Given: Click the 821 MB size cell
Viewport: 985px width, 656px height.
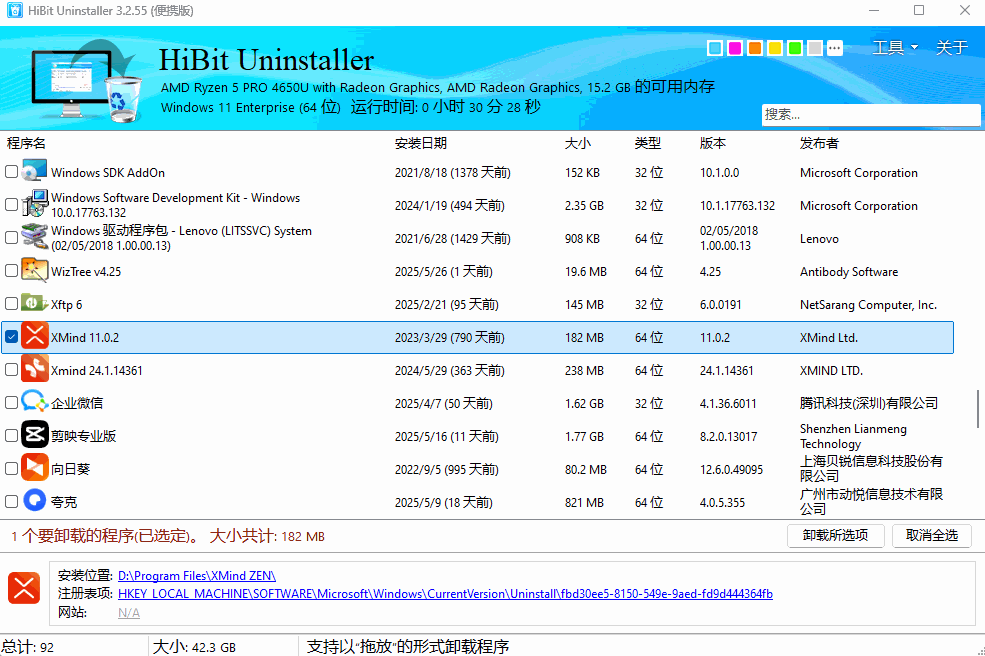Looking at the screenshot, I should (x=584, y=503).
